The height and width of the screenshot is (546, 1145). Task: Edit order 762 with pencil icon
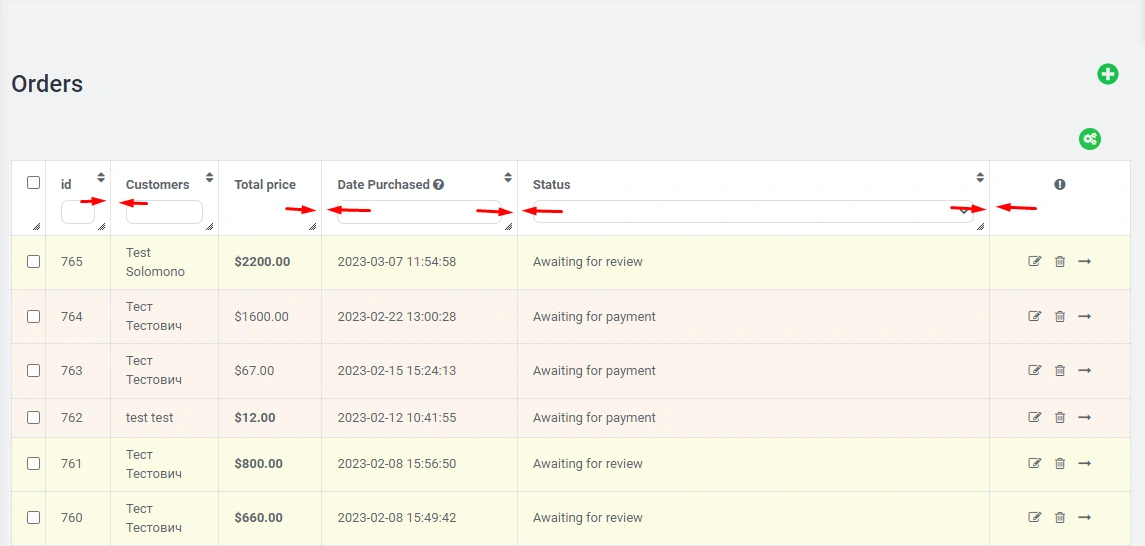click(x=1035, y=418)
